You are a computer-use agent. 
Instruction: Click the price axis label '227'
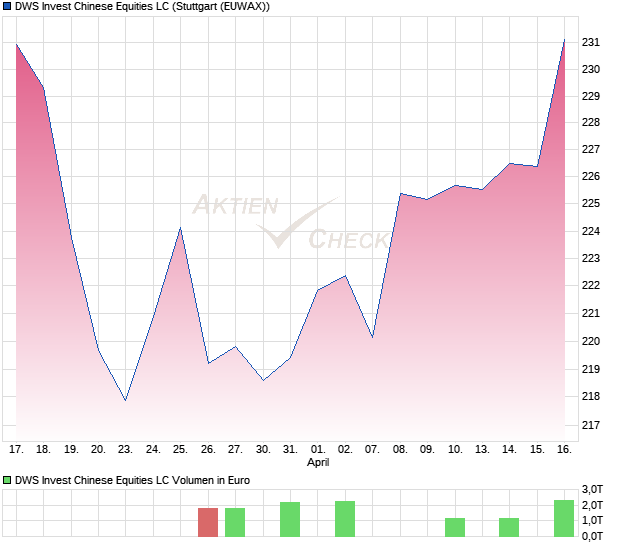591,149
